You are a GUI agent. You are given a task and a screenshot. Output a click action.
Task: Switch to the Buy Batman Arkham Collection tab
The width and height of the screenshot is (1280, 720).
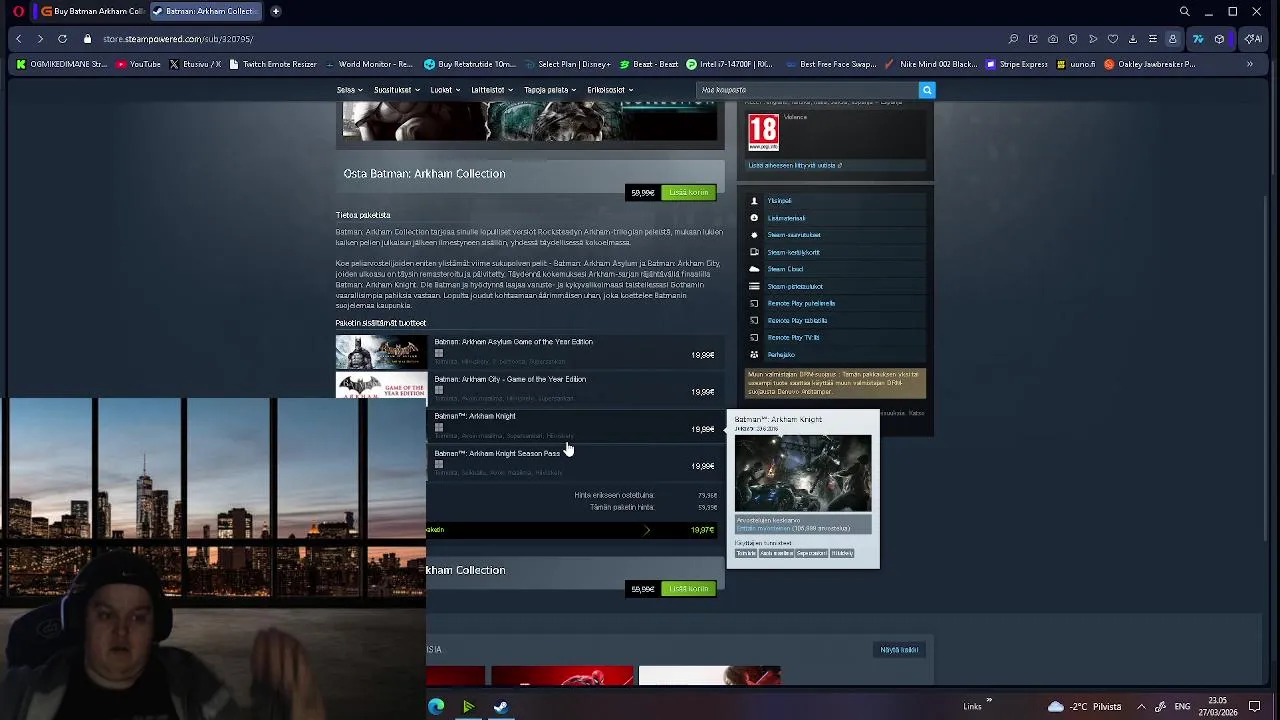pos(92,11)
